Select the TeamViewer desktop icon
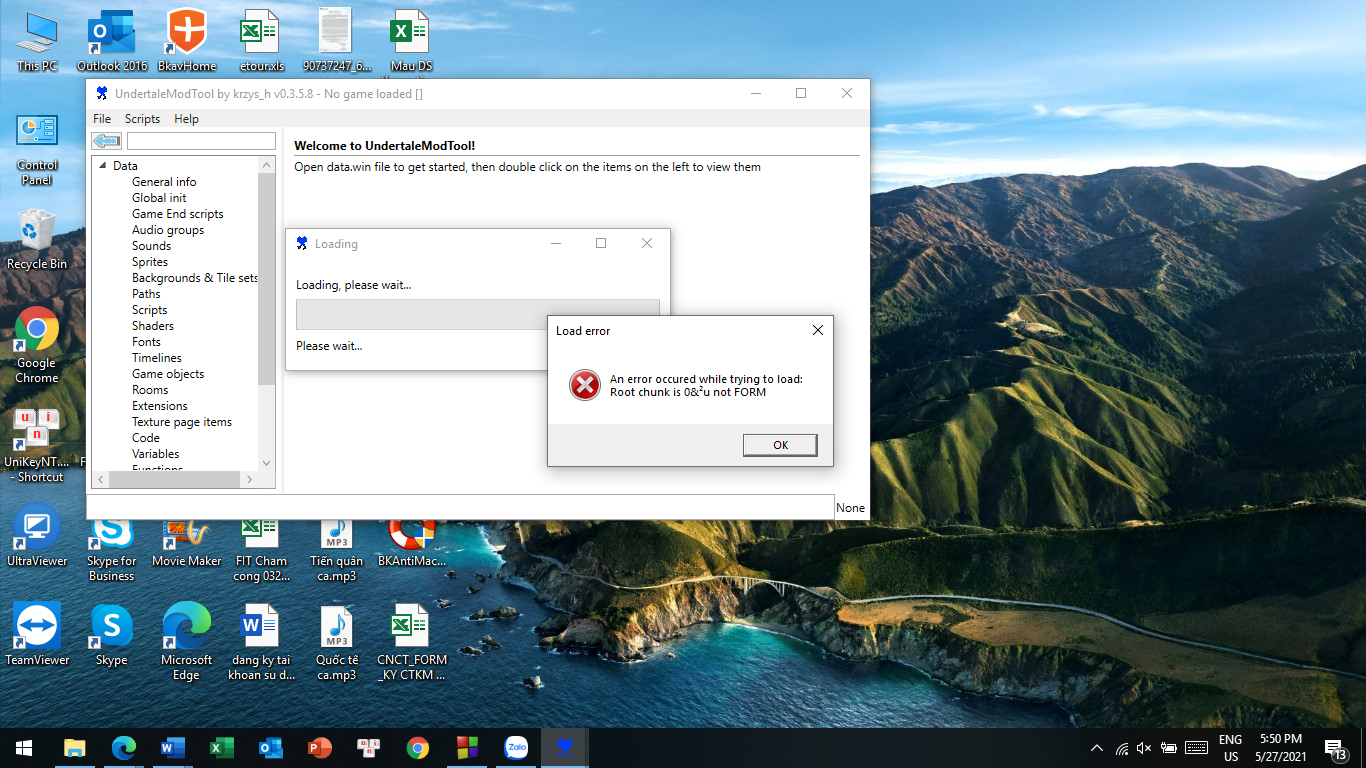Viewport: 1366px width, 768px height. coord(37,634)
